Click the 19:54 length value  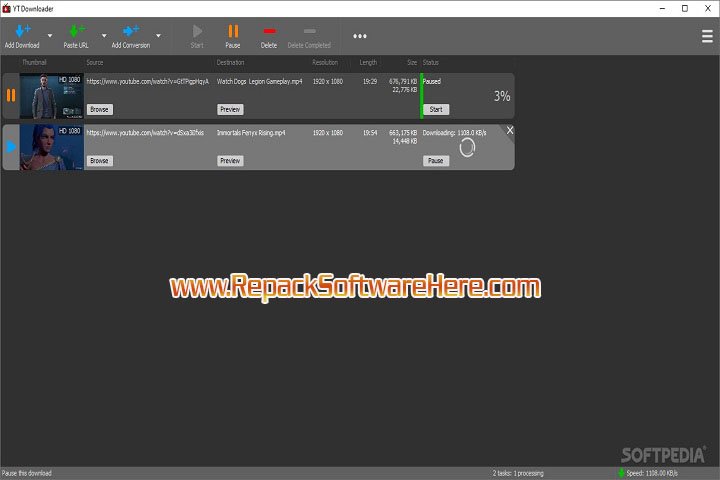[370, 133]
